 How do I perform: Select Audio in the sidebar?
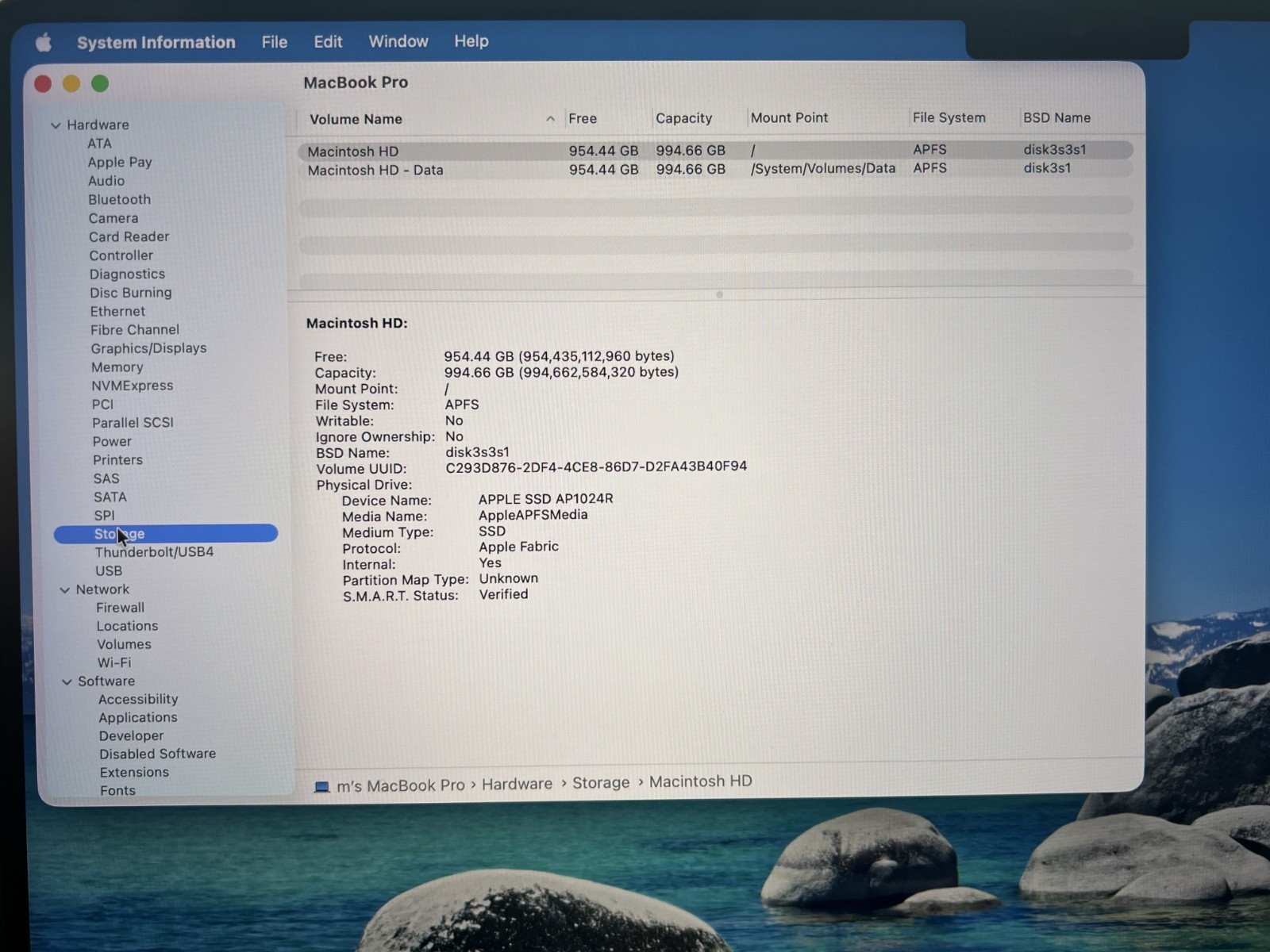click(106, 181)
